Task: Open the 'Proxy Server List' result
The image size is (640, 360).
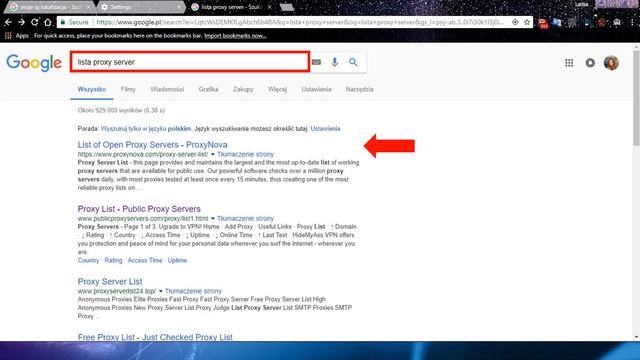Action: [x=110, y=281]
